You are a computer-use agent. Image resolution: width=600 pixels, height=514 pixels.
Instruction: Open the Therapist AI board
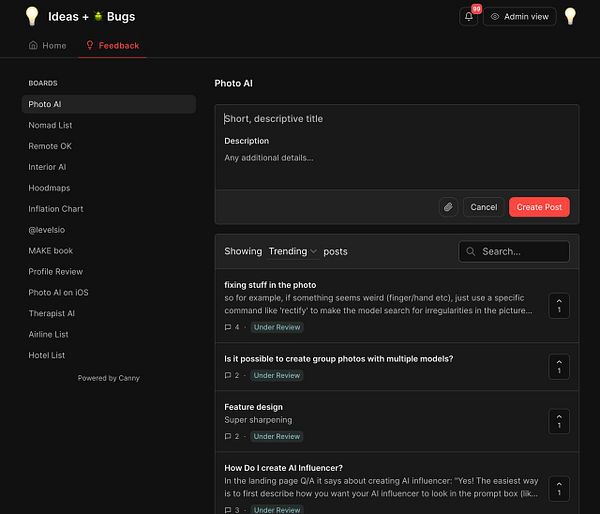(x=52, y=313)
